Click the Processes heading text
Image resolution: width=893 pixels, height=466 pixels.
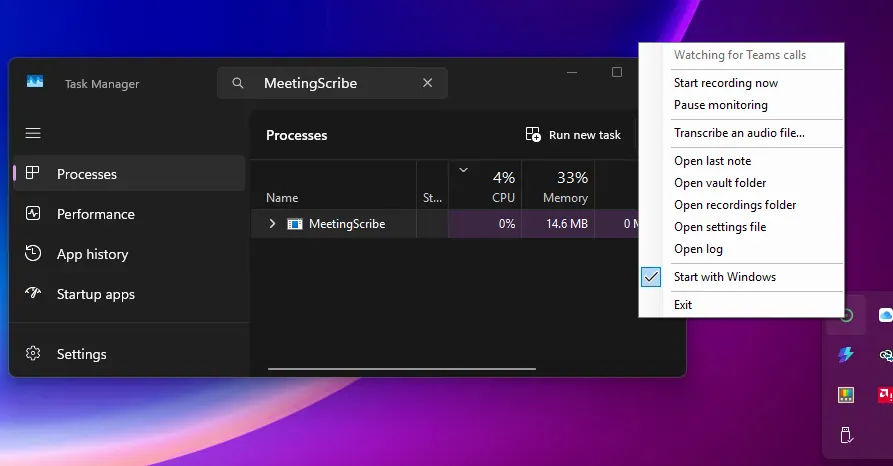297,136
